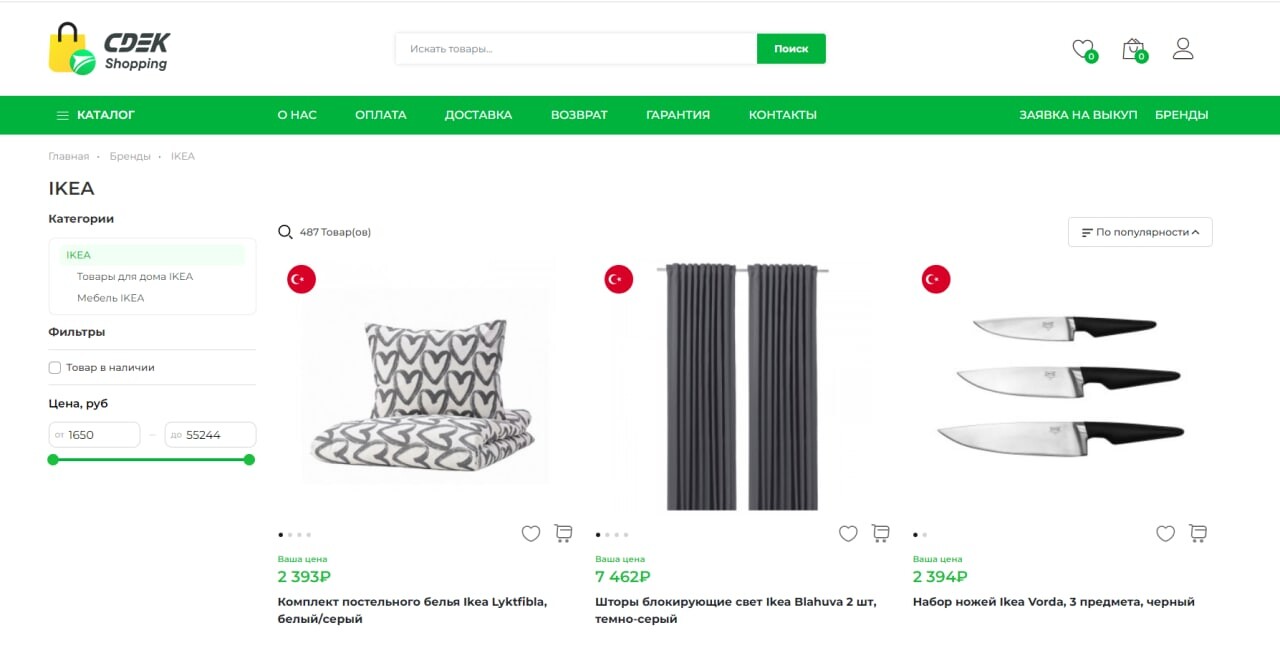
Task: Open the user account profile icon
Action: coord(1183,48)
